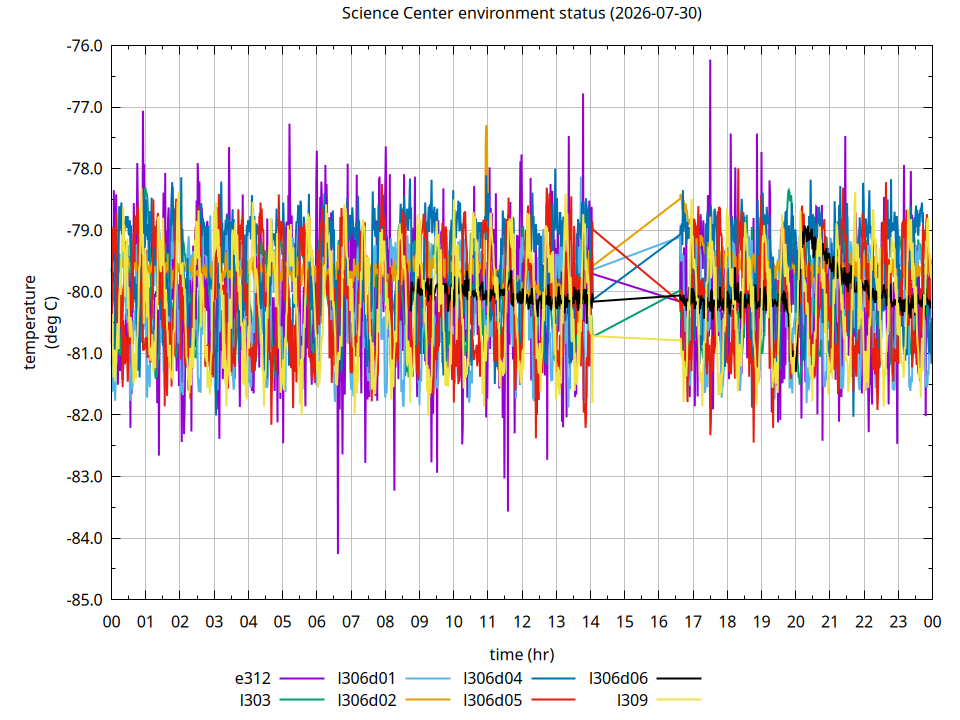
Task: Click the 23 hour tick label
Action: click(x=898, y=622)
